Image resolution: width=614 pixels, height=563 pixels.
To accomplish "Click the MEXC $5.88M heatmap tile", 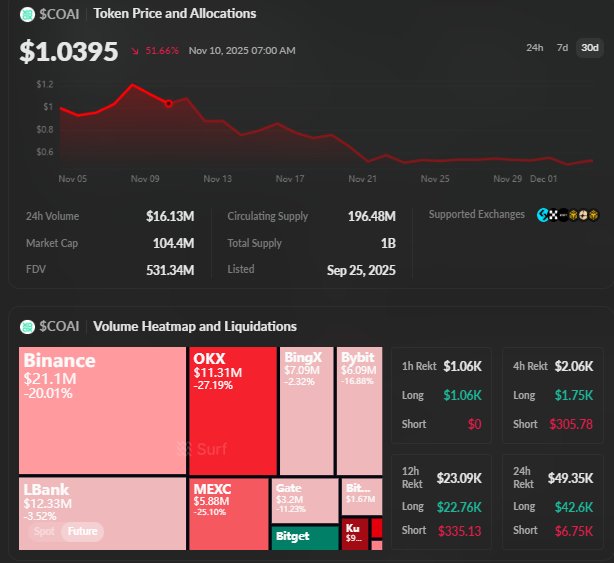I will pyautogui.click(x=228, y=513).
